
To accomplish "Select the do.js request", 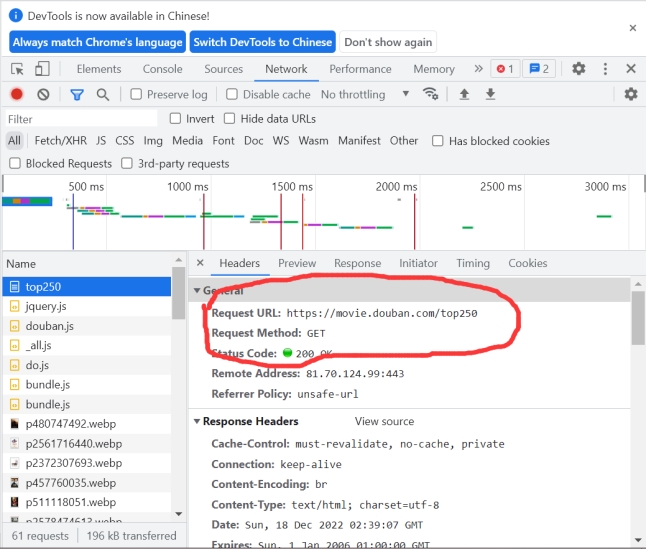I will pos(87,365).
